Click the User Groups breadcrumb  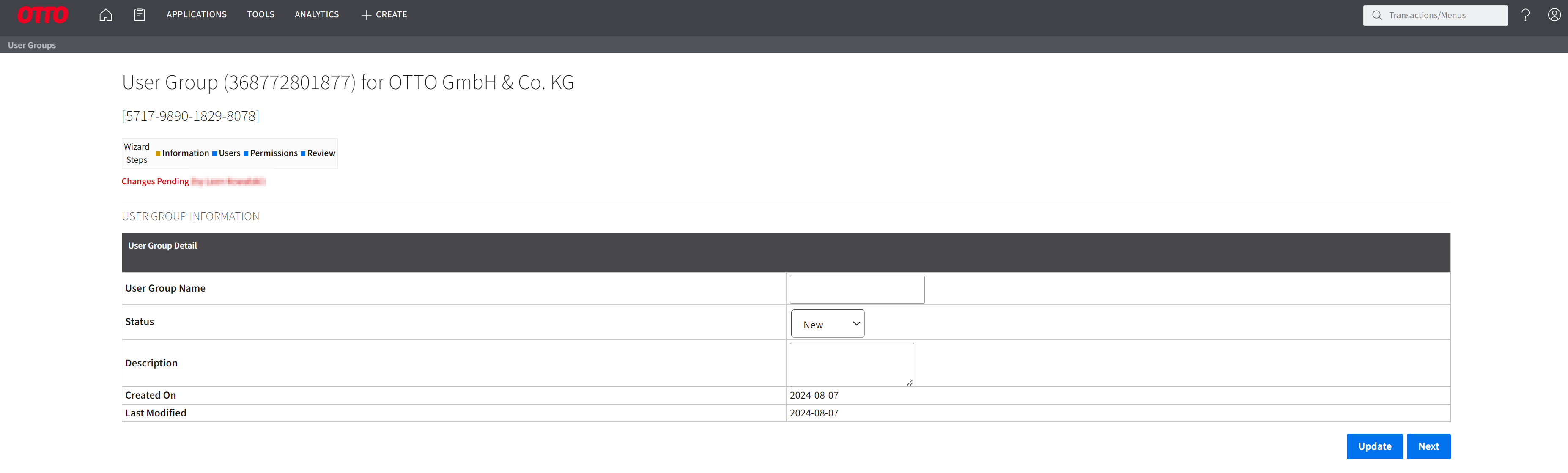[32, 45]
